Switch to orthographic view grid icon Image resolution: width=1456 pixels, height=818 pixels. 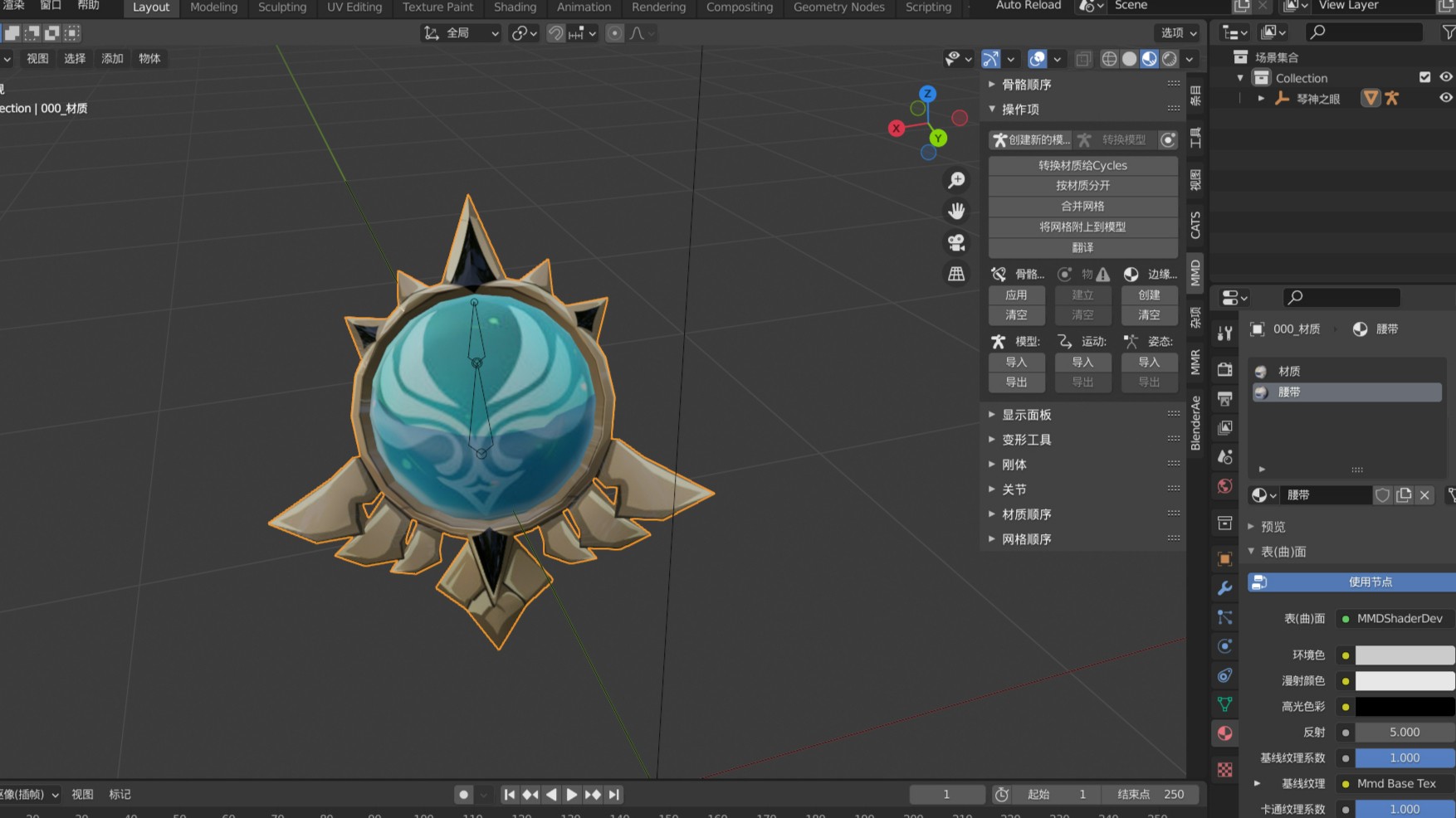click(956, 274)
